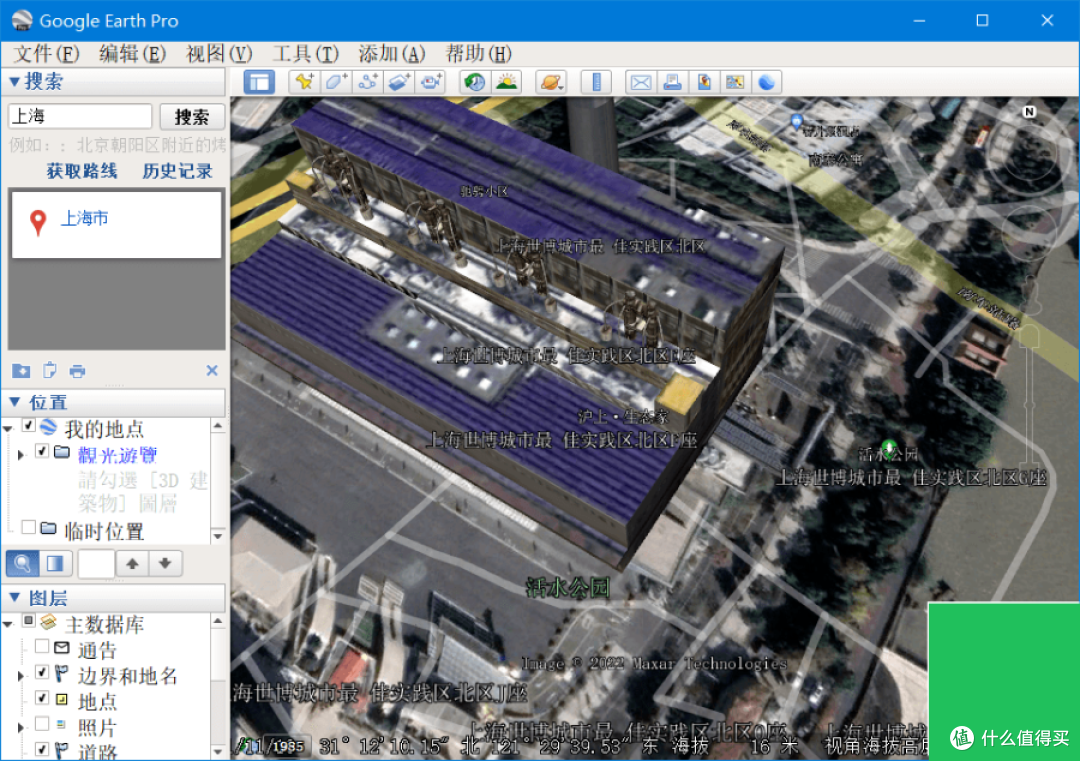Save image of the current view
The height and width of the screenshot is (761, 1080).
point(703,83)
